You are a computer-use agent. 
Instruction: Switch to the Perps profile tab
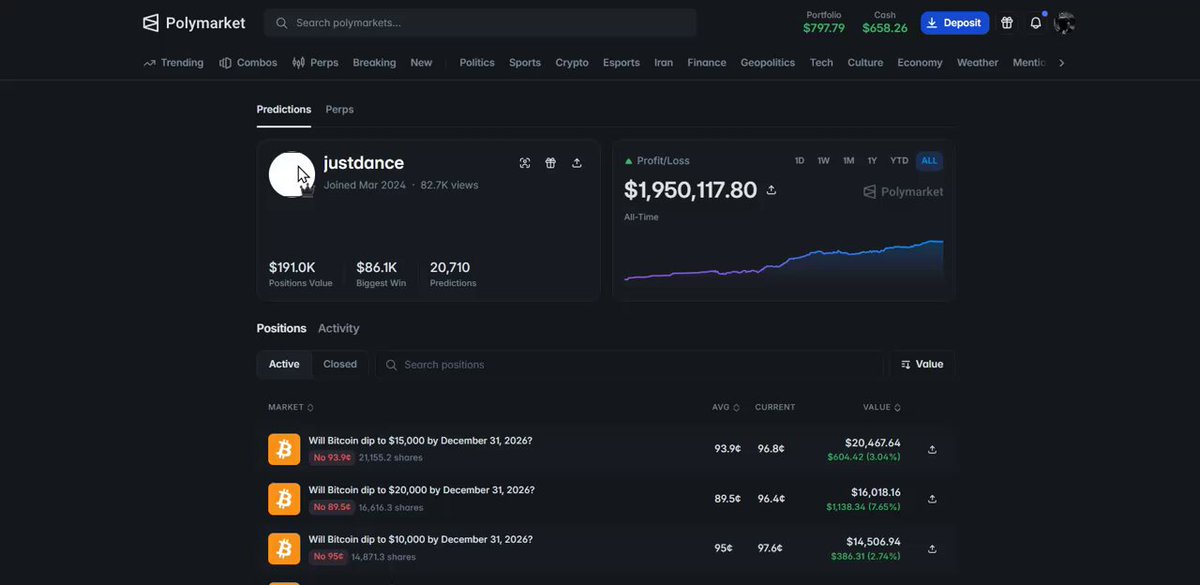(340, 109)
